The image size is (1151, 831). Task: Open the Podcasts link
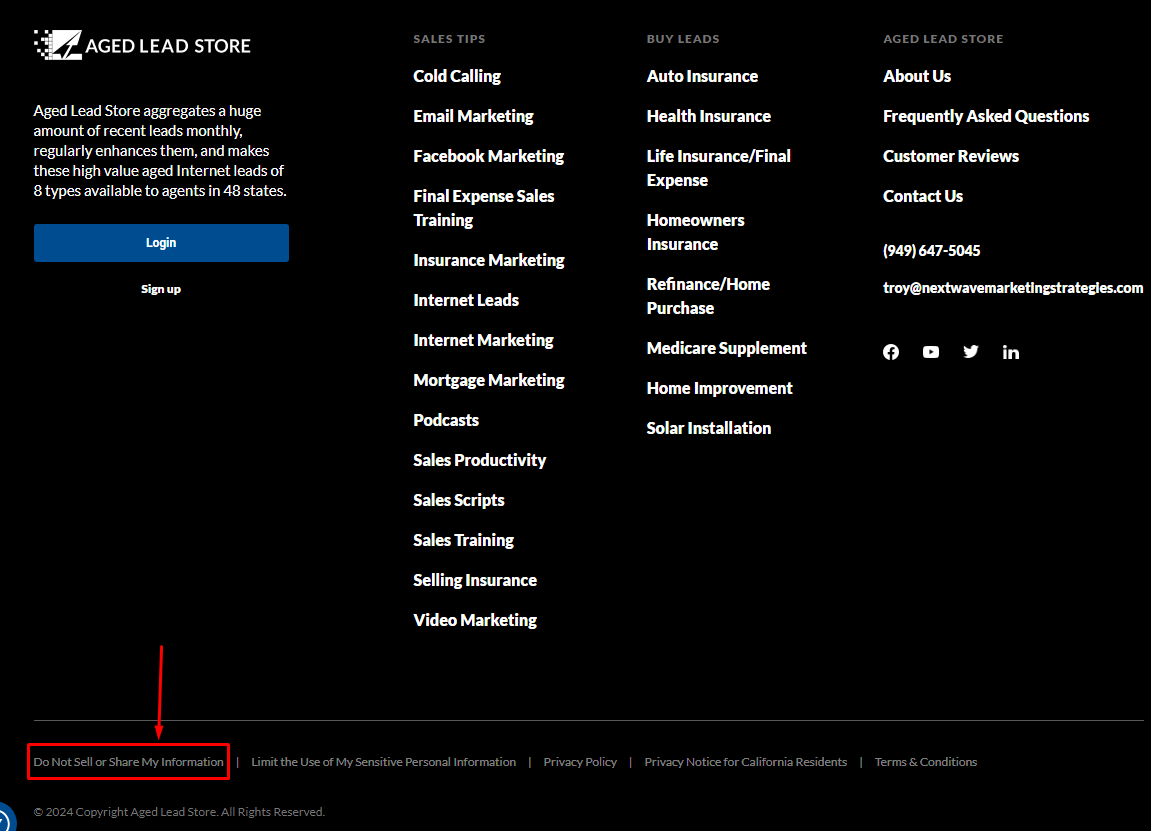tap(446, 420)
